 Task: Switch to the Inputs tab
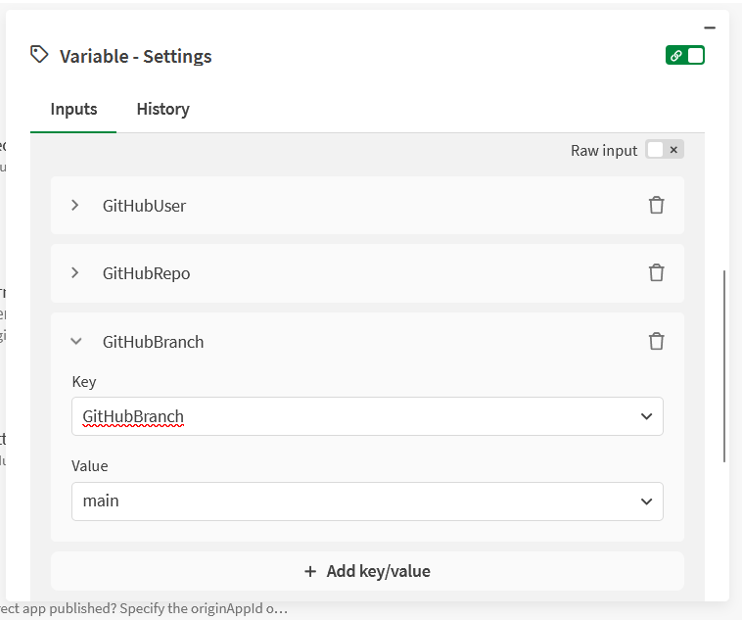tap(74, 109)
